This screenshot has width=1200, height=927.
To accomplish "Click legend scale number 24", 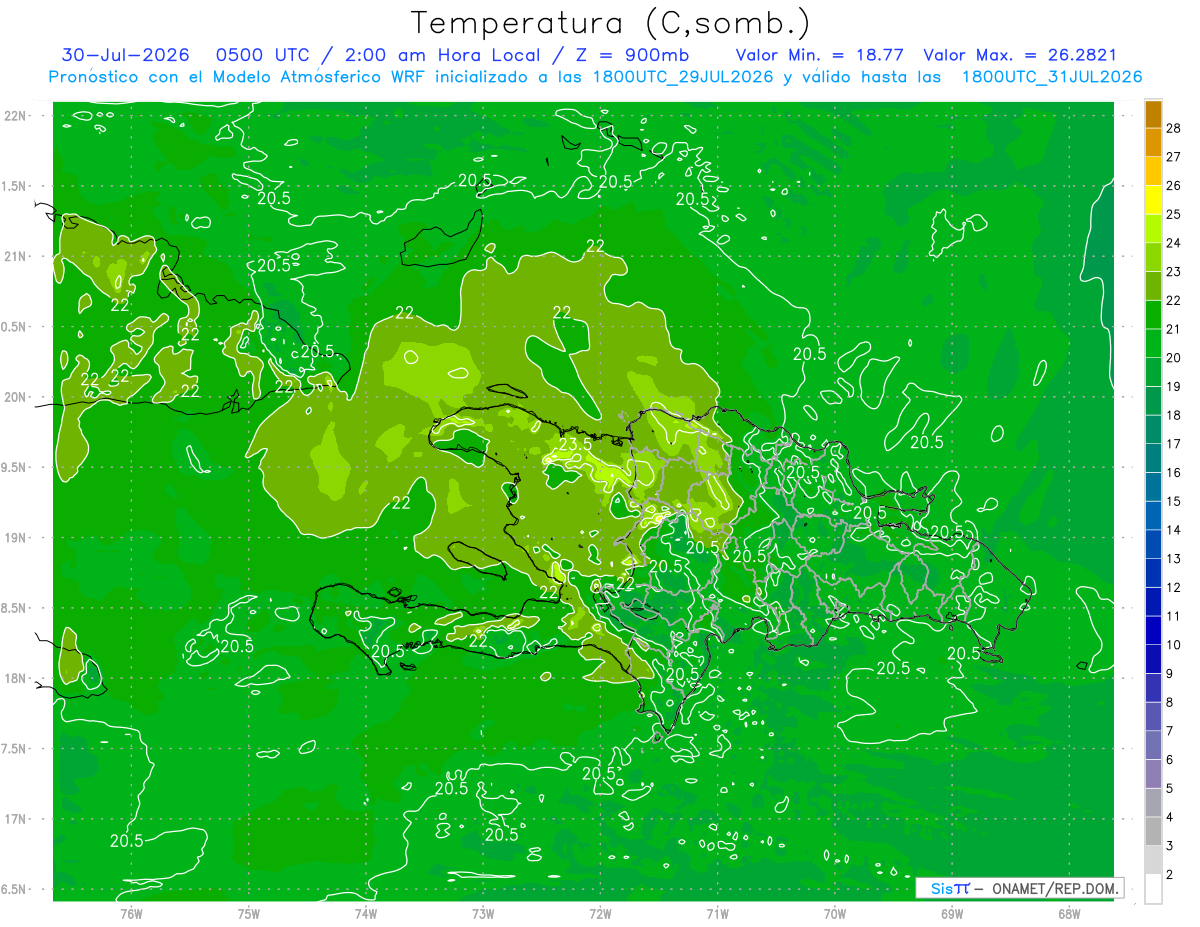I will [1174, 243].
